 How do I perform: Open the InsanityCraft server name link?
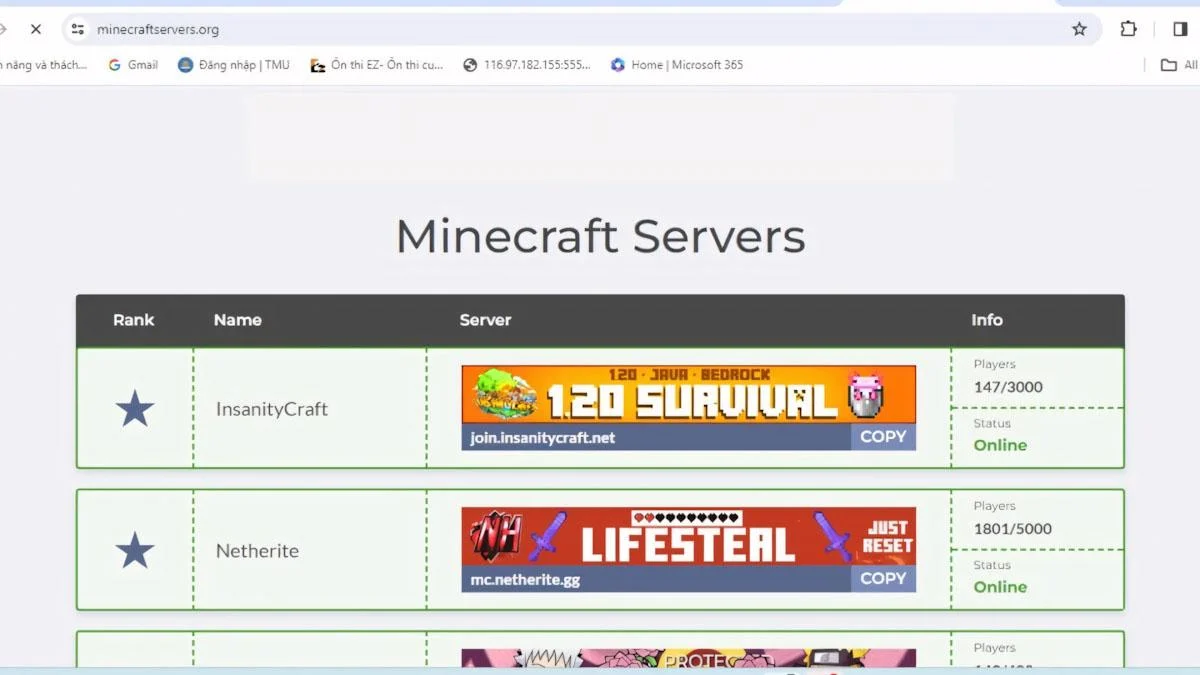(272, 409)
